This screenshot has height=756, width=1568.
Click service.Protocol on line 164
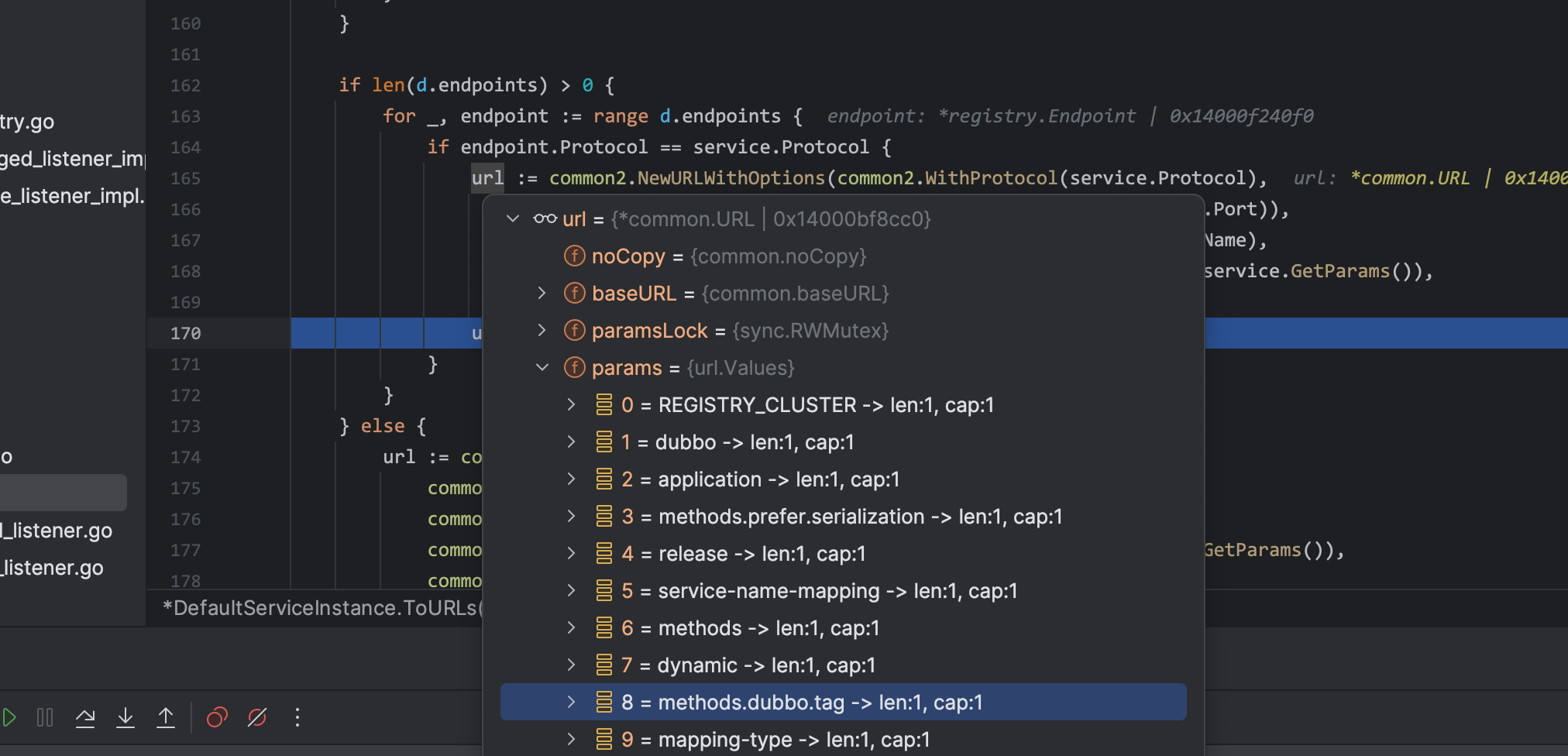[781, 147]
